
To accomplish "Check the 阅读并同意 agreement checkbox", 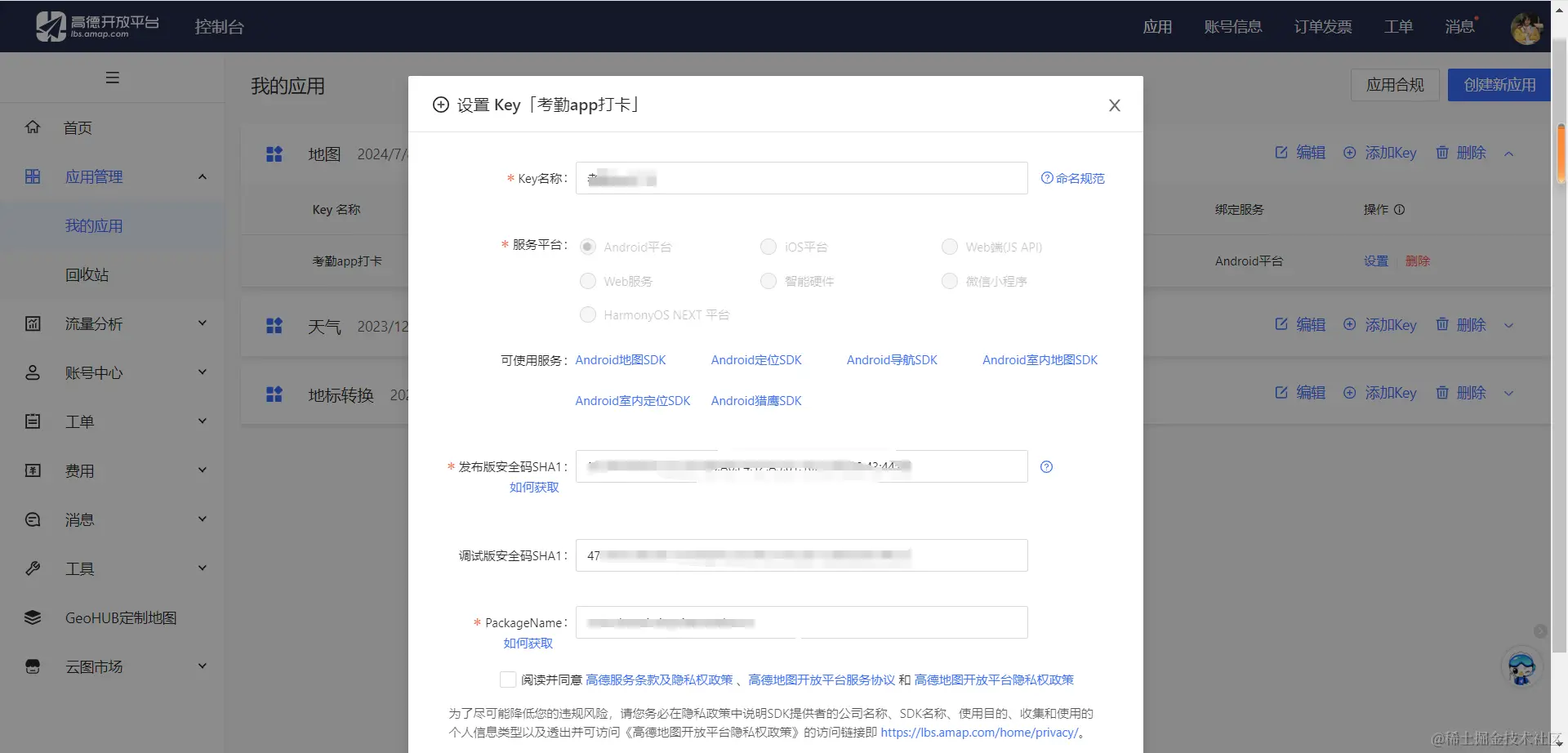I will (508, 679).
